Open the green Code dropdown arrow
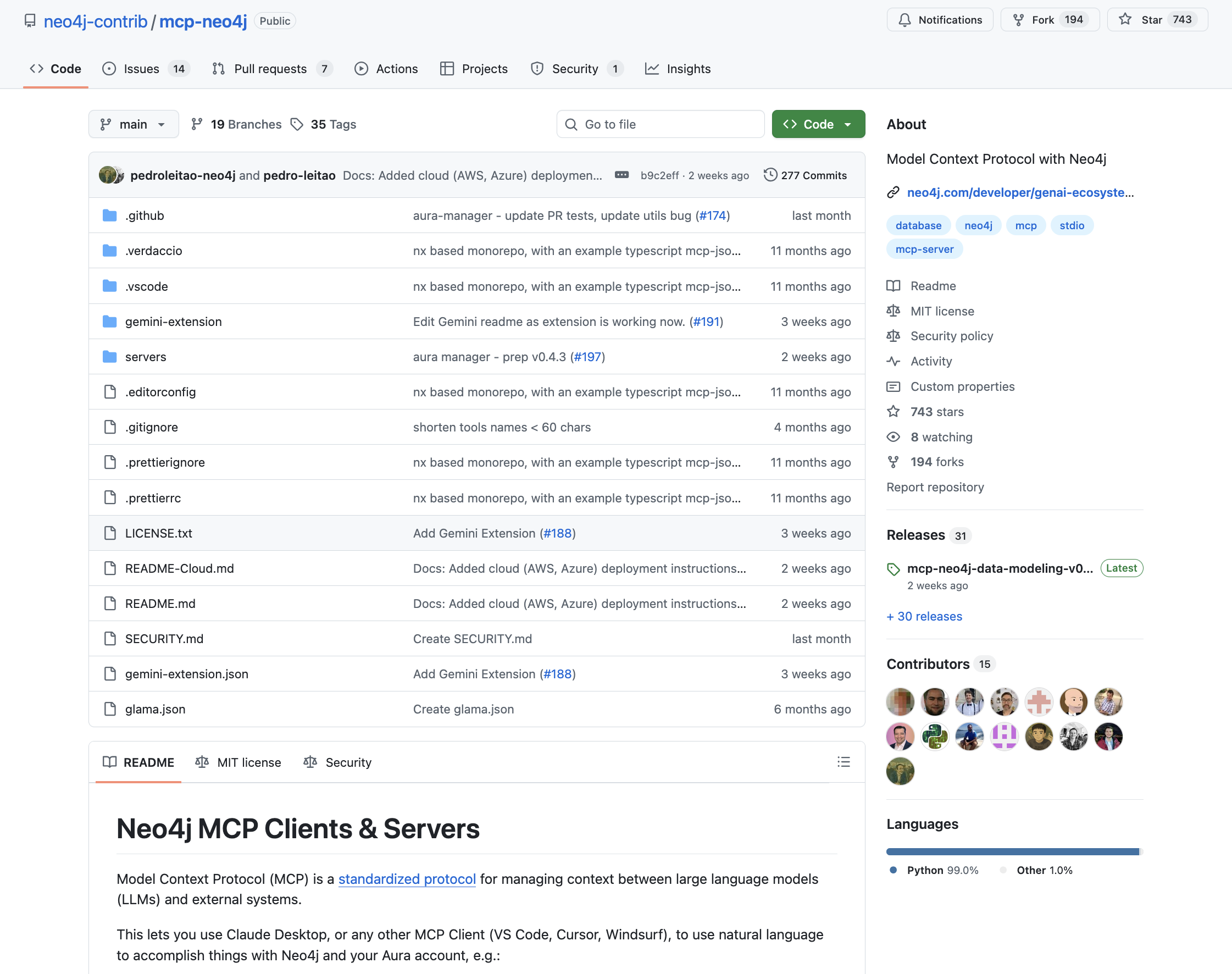 (x=848, y=124)
